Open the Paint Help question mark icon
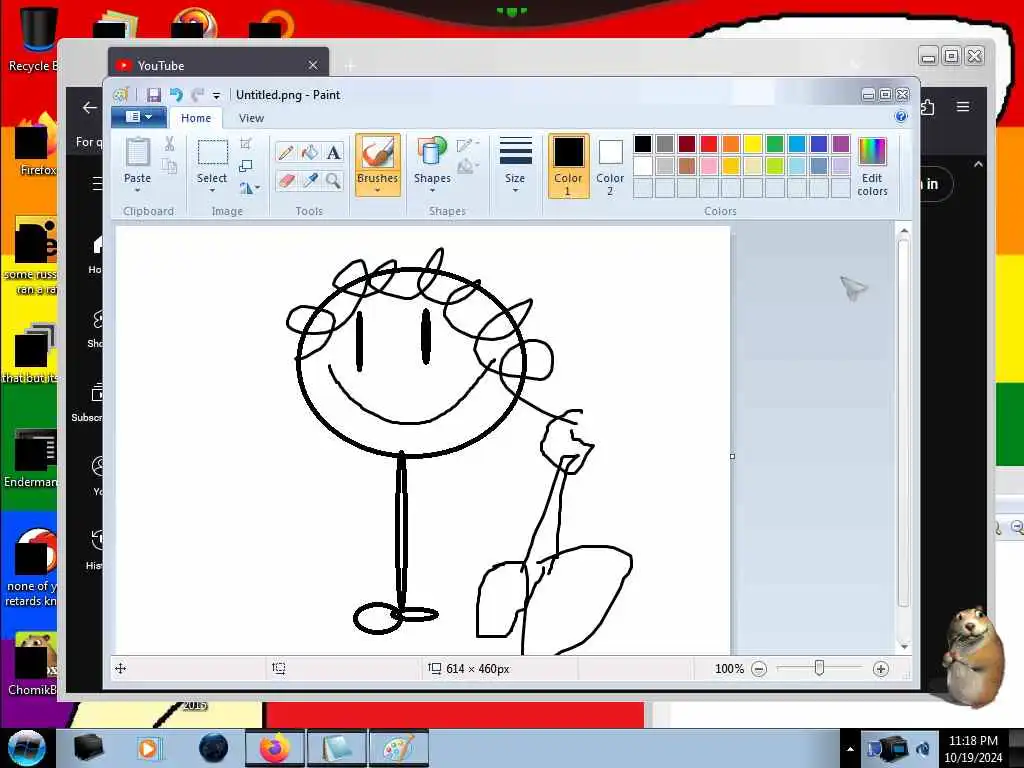The width and height of the screenshot is (1024, 768). click(901, 117)
